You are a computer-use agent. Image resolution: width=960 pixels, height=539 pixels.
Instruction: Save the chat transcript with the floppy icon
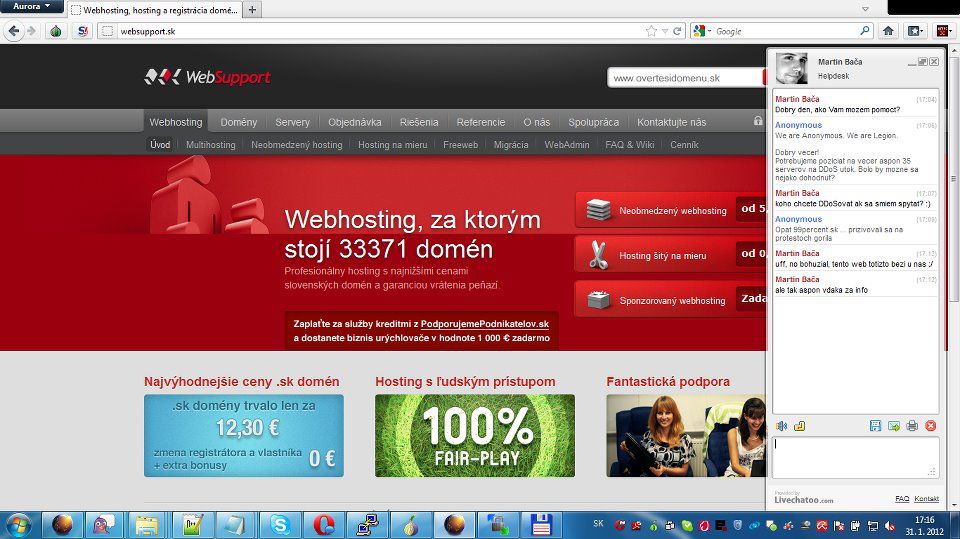point(876,426)
